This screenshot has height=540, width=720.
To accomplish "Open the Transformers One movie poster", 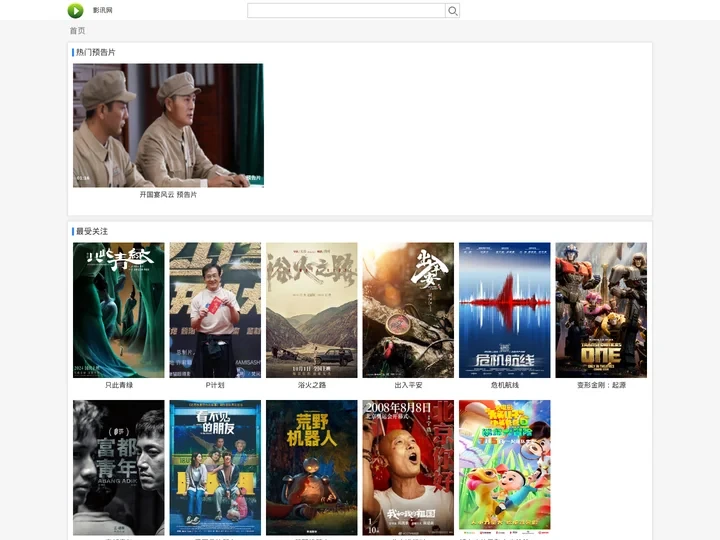I will point(601,310).
